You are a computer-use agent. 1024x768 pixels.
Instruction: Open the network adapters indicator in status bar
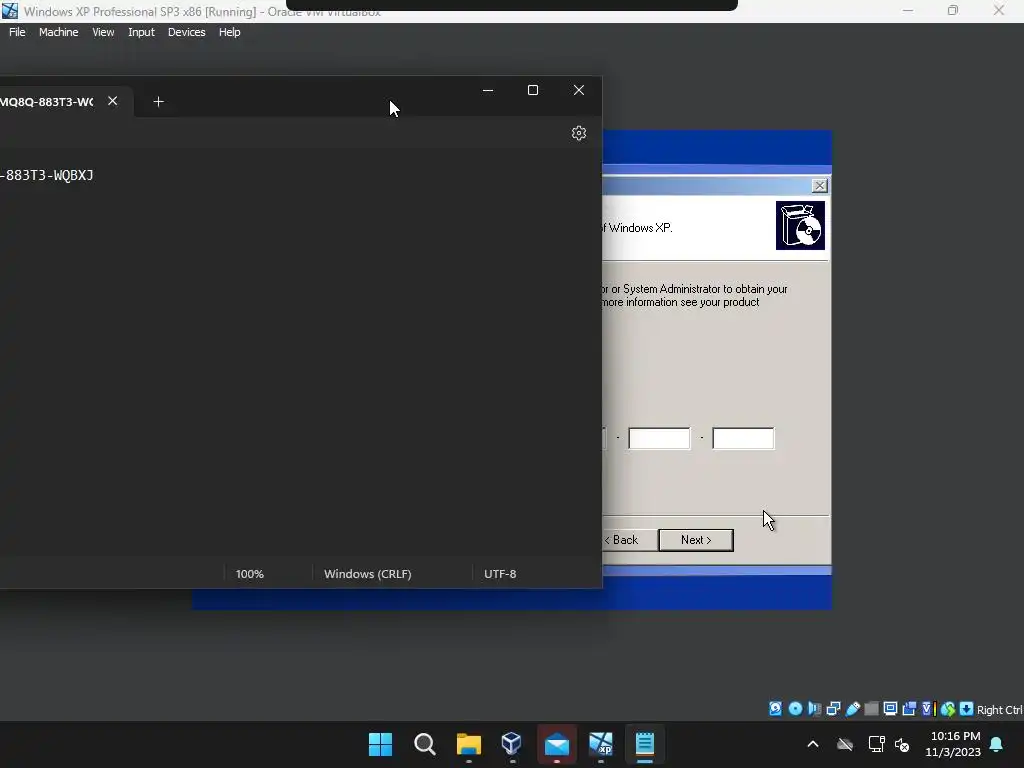point(833,709)
